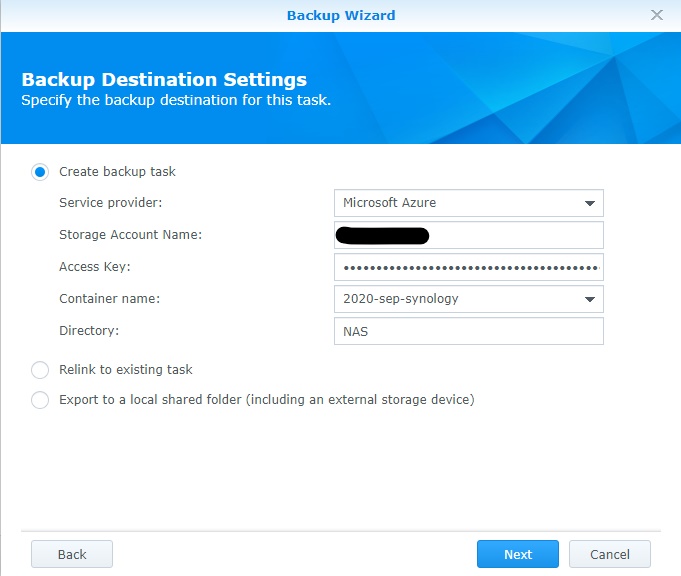Image resolution: width=681 pixels, height=576 pixels.
Task: Choose the Relink to existing task radio button
Action: (x=40, y=370)
